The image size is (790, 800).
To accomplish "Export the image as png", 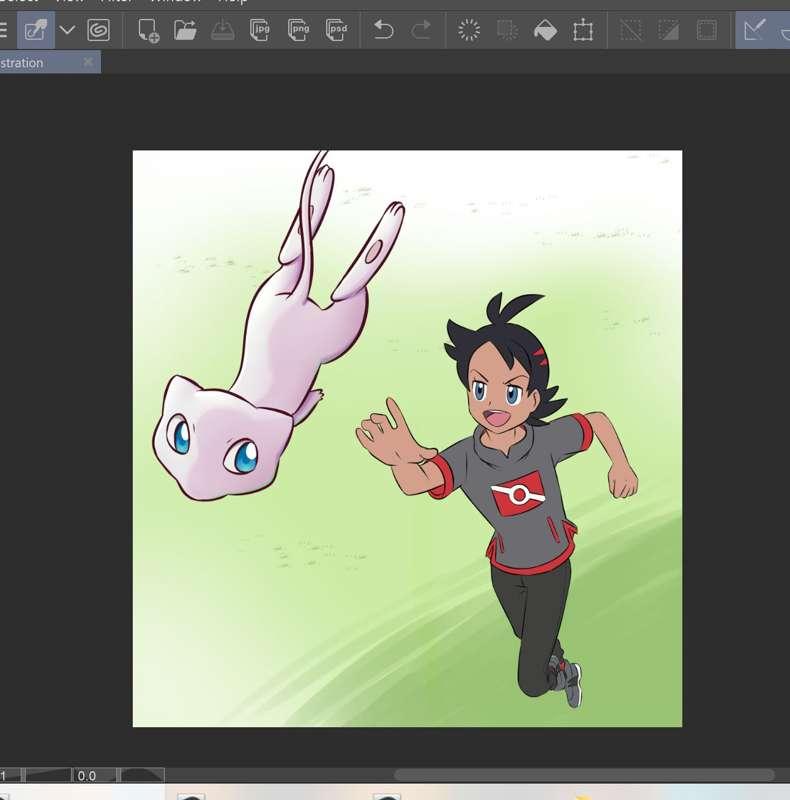I will [299, 30].
